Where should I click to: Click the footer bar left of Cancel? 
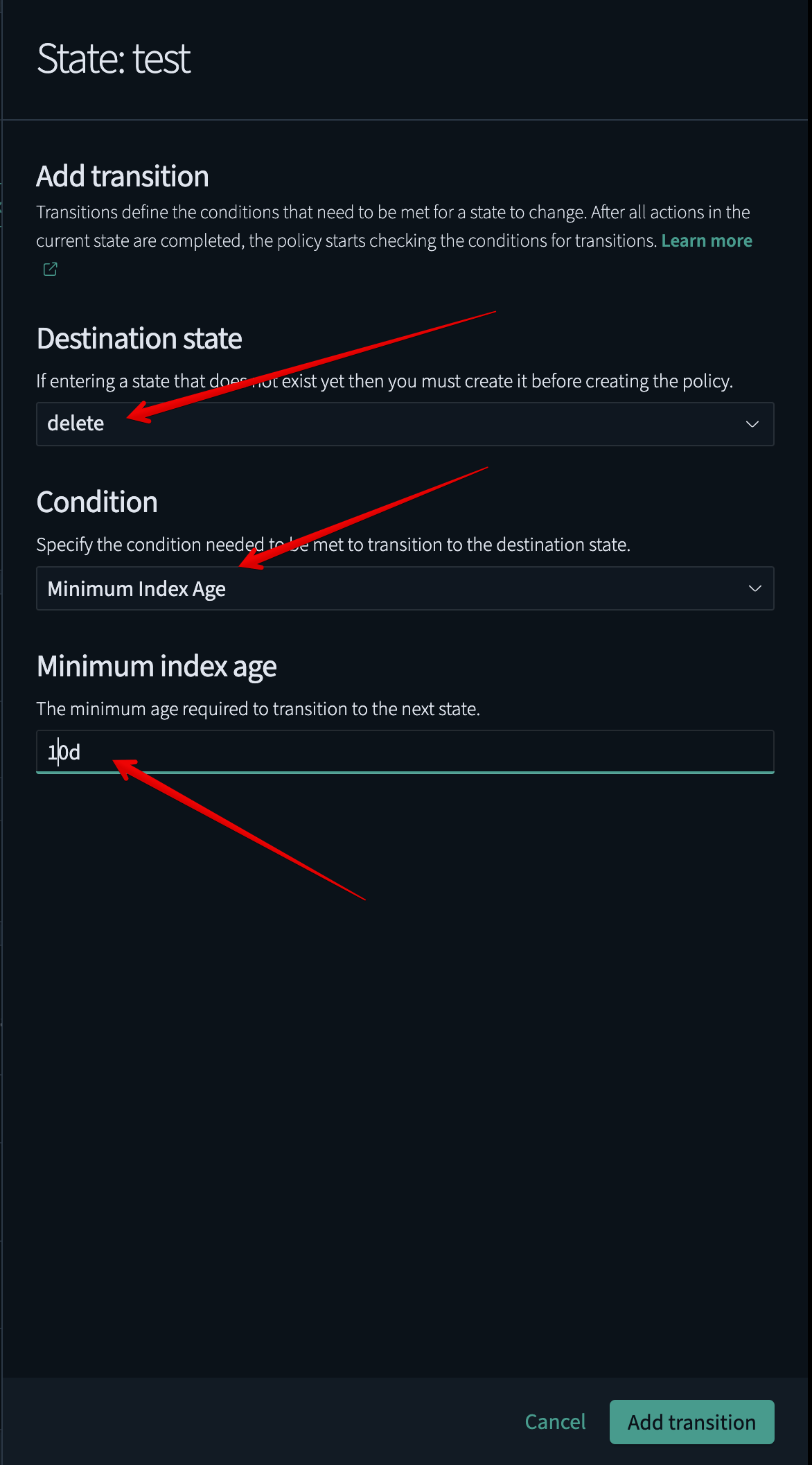[256, 1422]
